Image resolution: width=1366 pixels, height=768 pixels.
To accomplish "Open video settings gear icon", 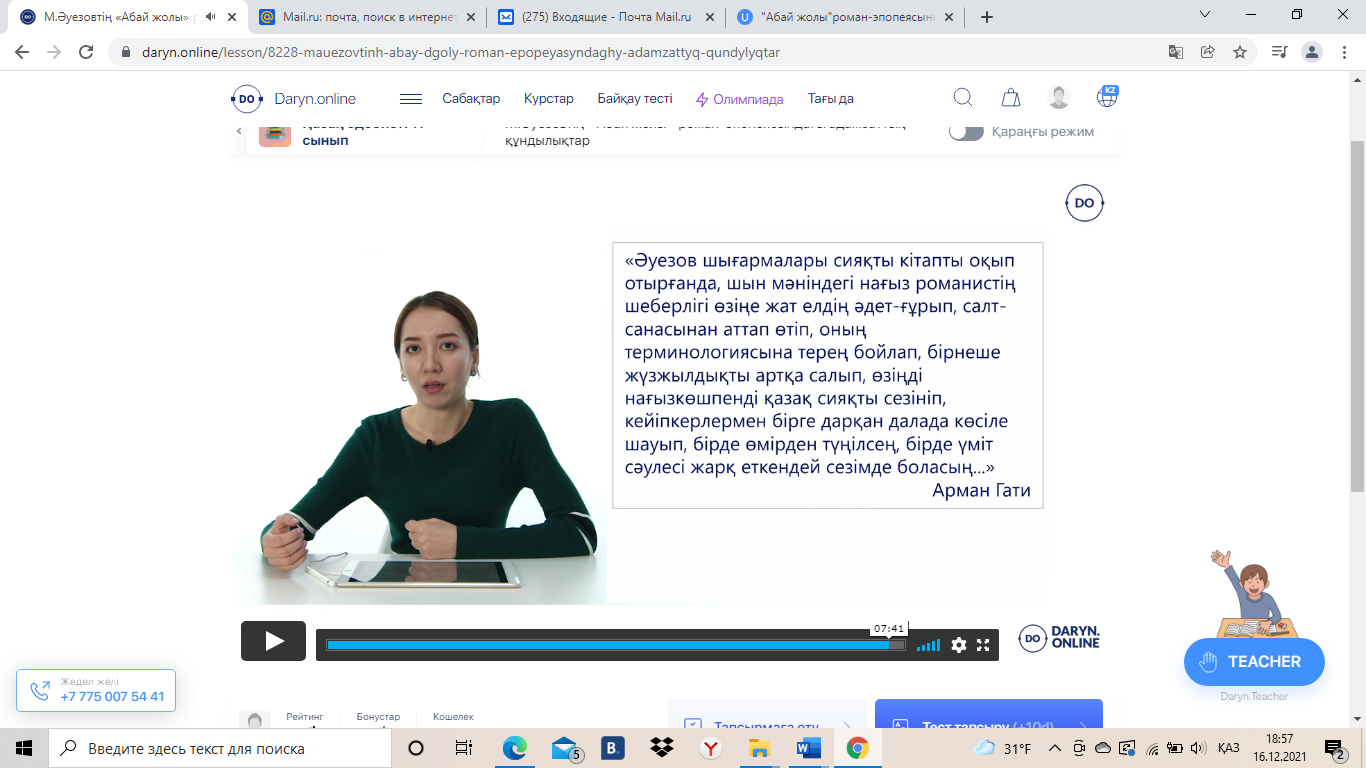I will point(959,645).
